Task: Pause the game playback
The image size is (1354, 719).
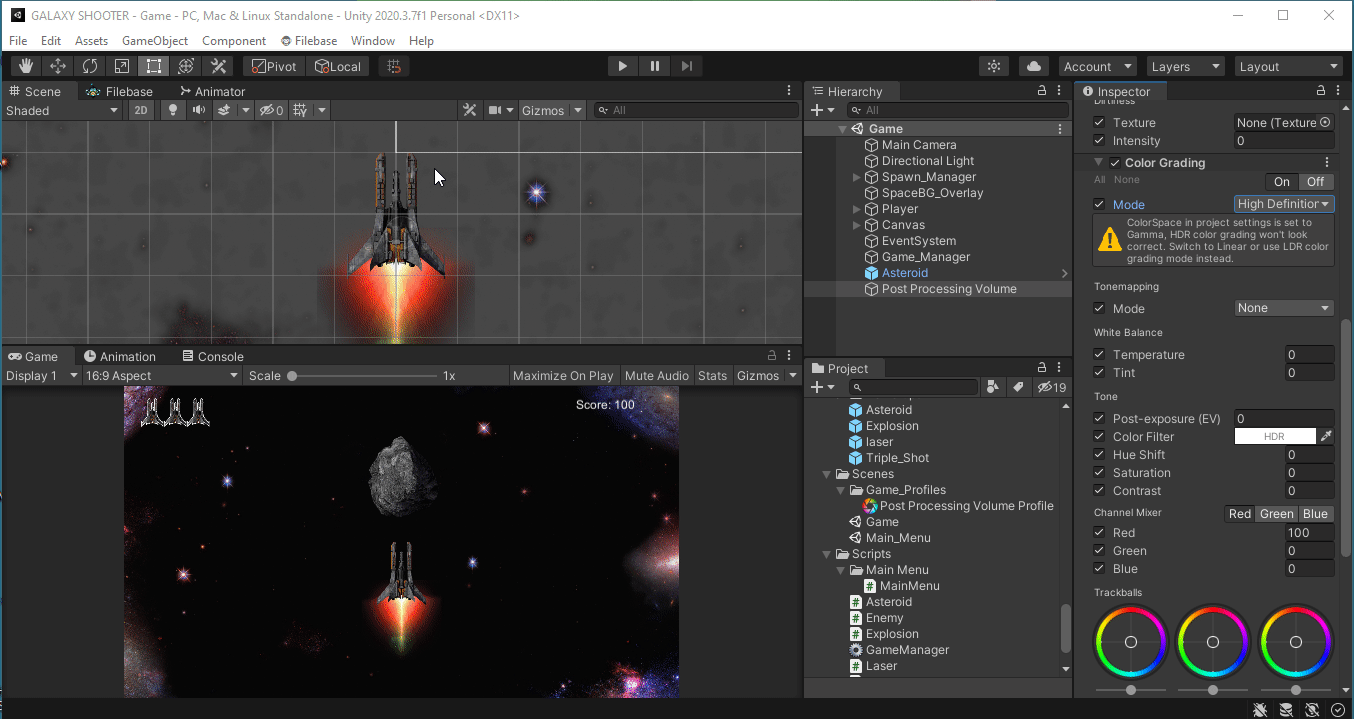Action: point(654,66)
